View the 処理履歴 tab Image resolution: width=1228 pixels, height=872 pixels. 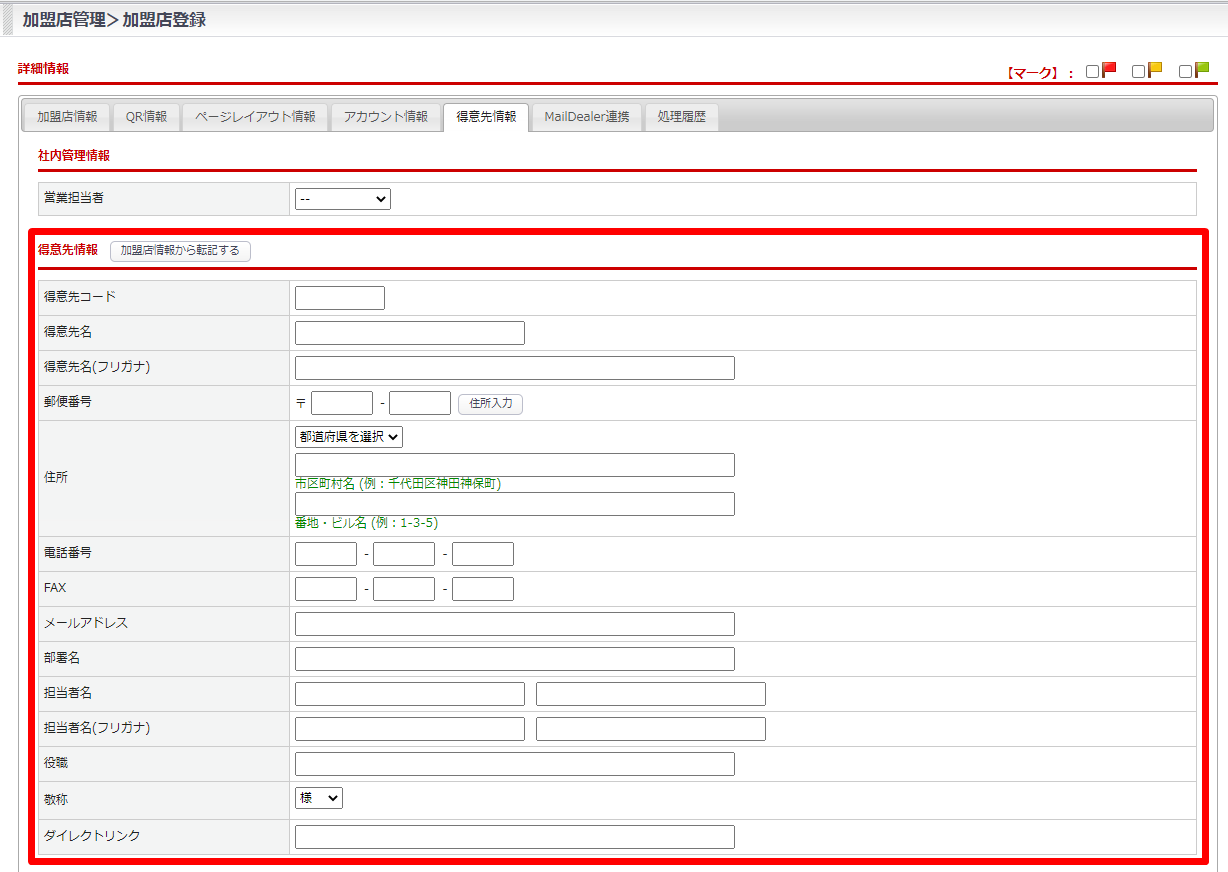pyautogui.click(x=681, y=117)
